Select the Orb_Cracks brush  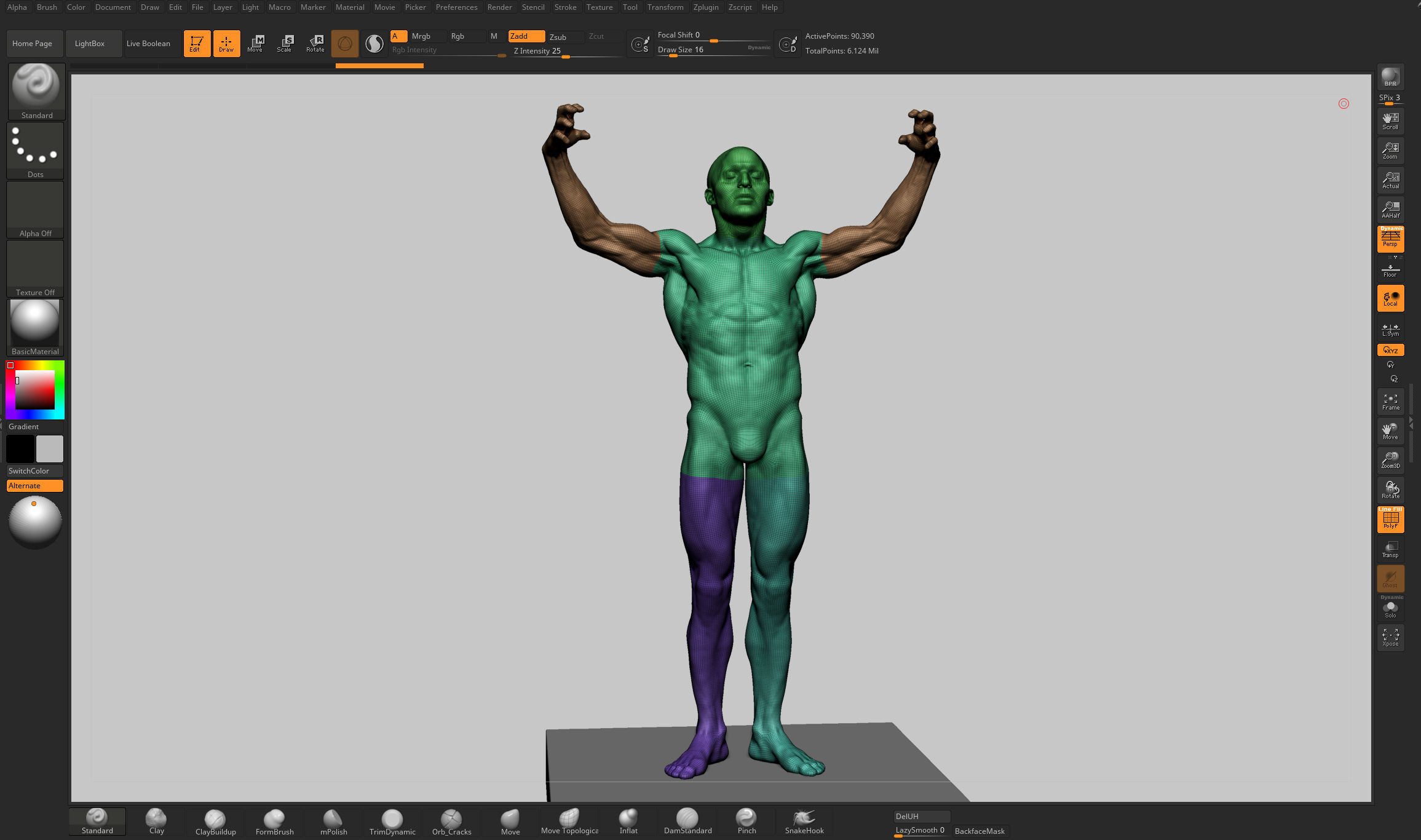pos(451,822)
